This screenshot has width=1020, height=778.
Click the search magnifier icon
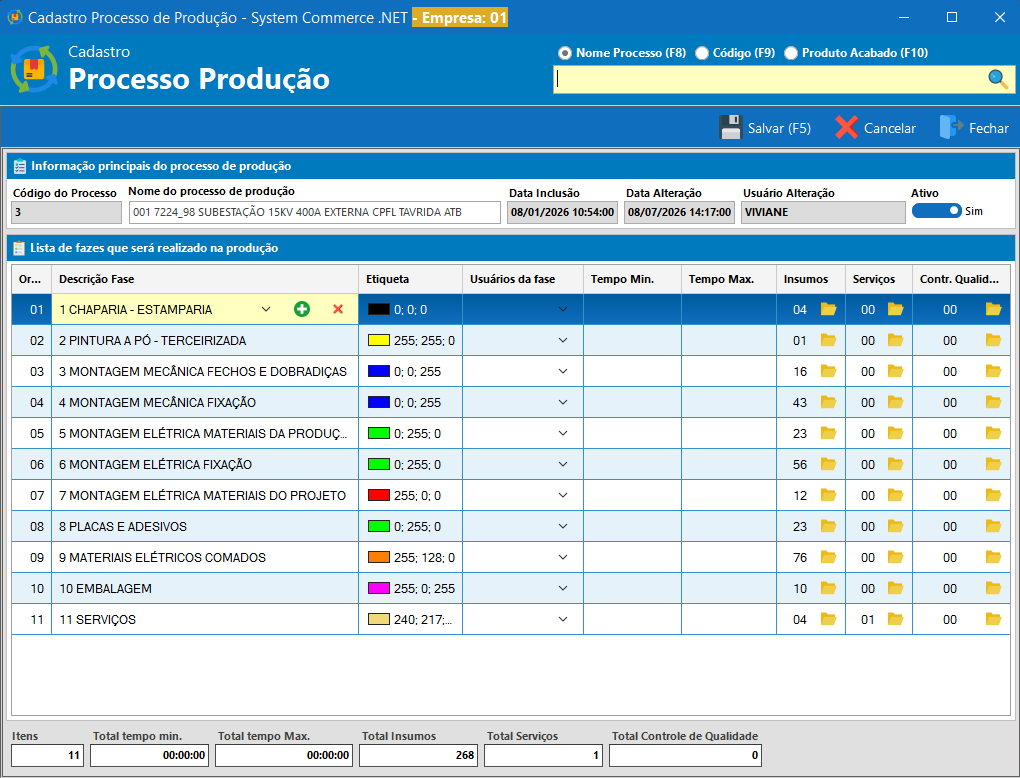998,79
